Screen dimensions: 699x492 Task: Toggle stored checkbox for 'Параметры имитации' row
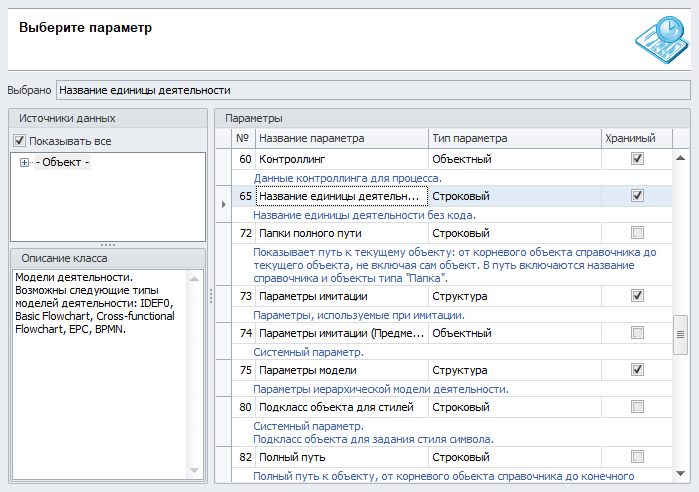(637, 296)
